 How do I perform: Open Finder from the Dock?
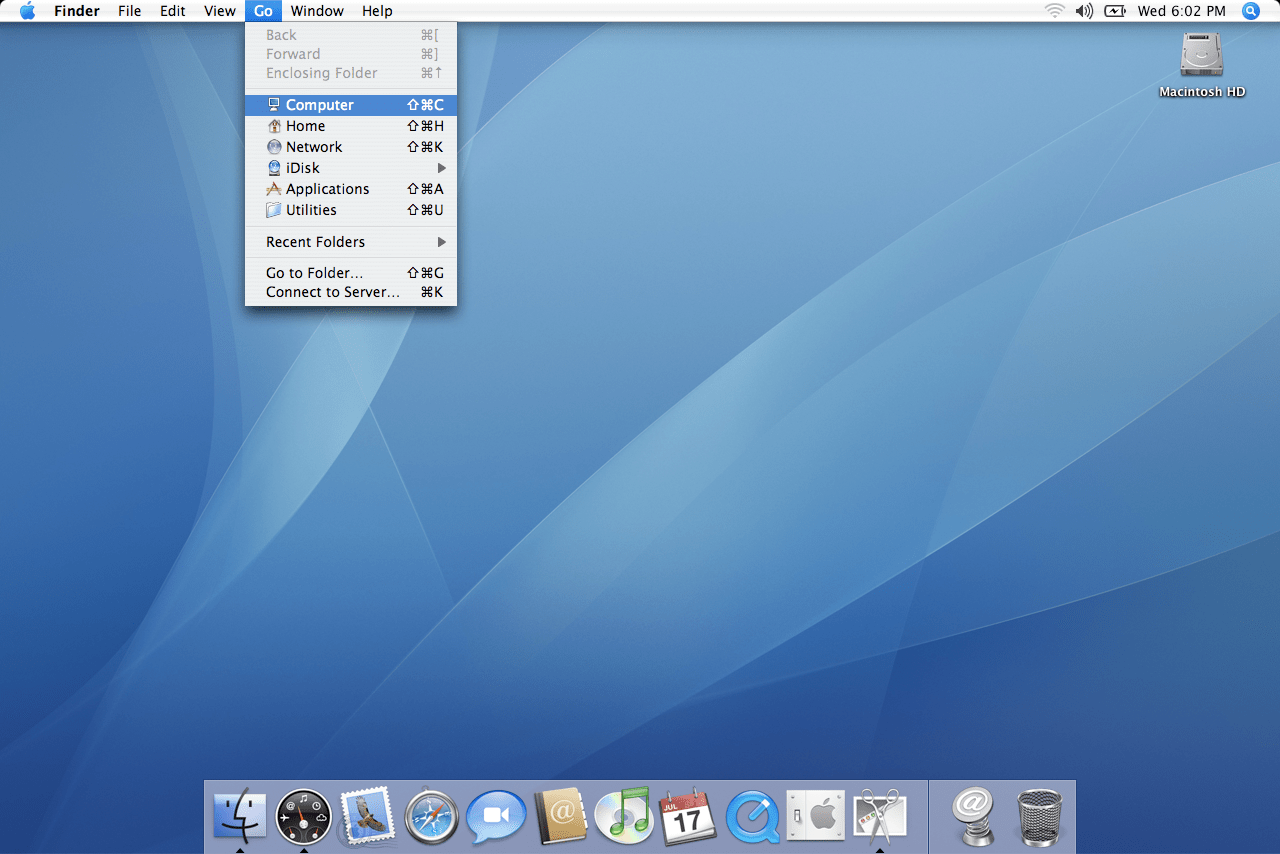[240, 816]
